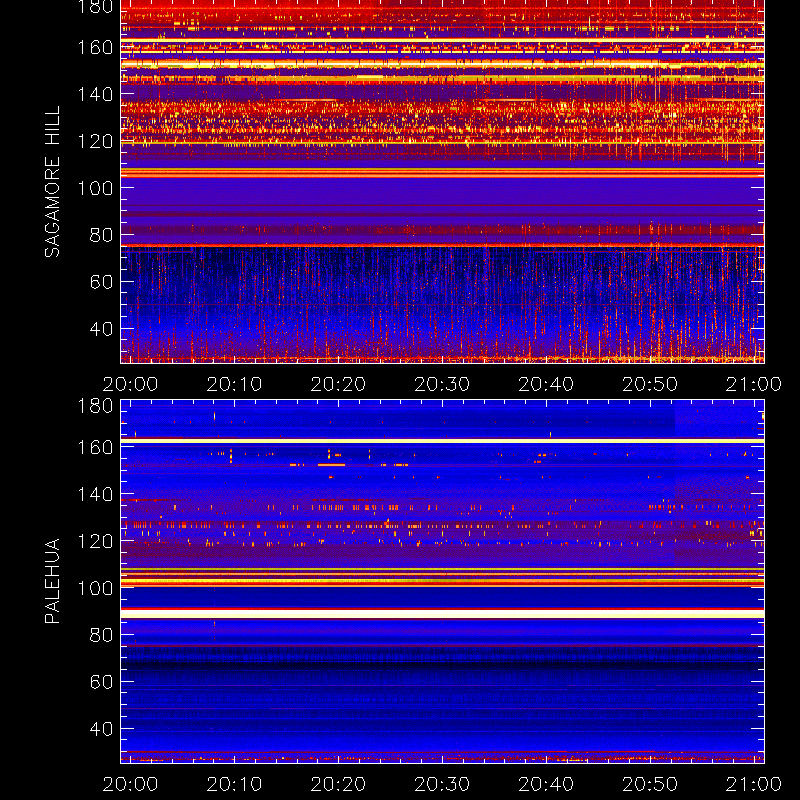Click 20:00 time label under Palehua plot
Screen dimensions: 800x800
click(x=131, y=784)
